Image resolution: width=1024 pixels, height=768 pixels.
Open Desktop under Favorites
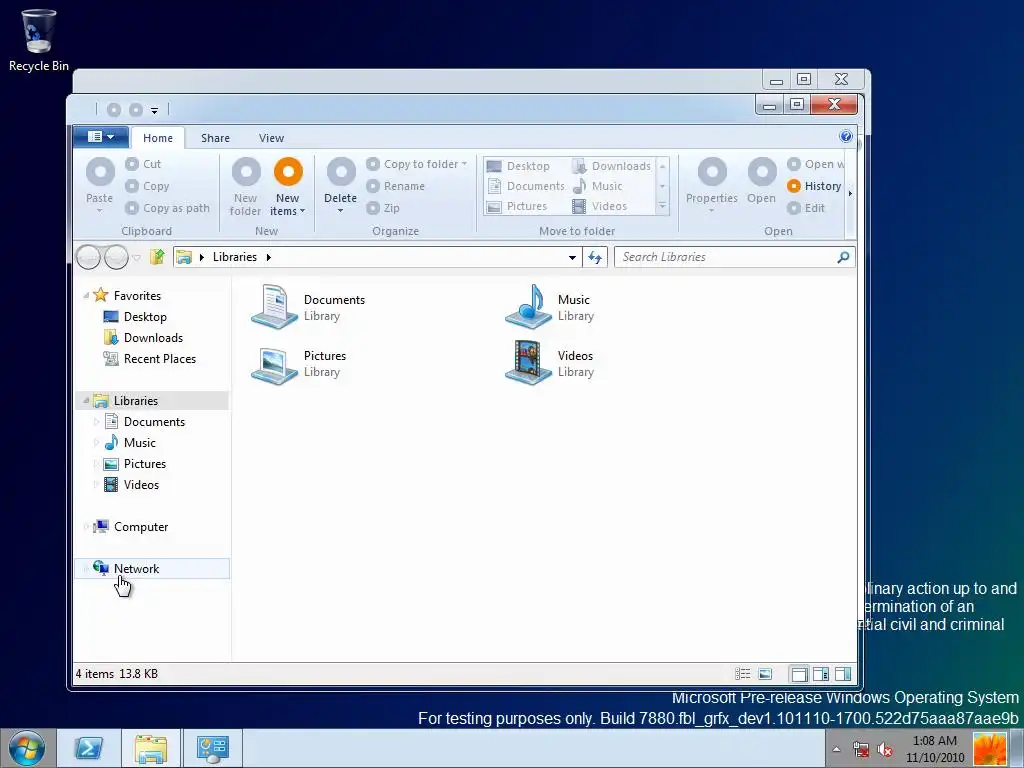tap(145, 317)
